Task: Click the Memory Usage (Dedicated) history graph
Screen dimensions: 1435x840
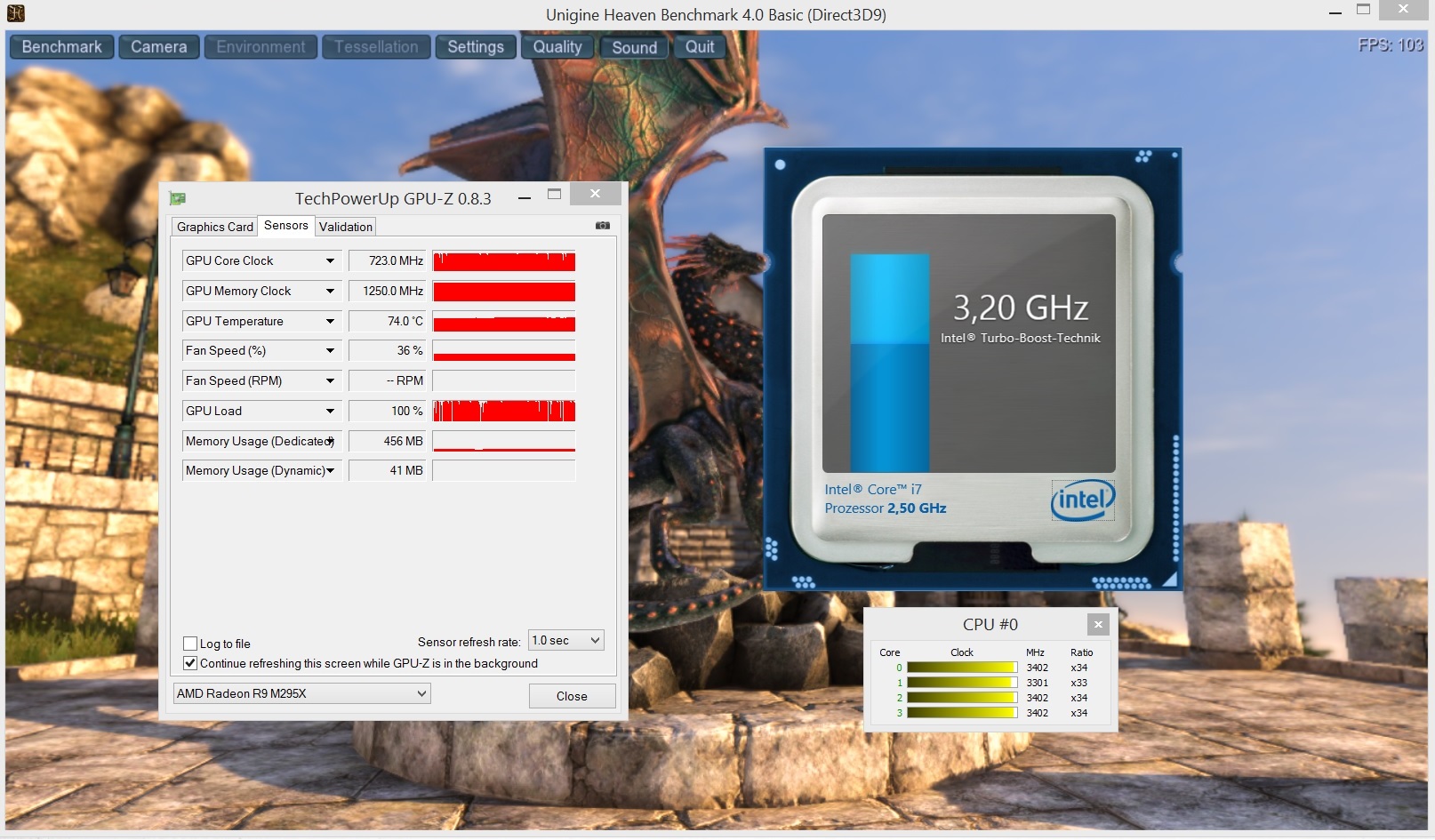Action: [x=504, y=441]
